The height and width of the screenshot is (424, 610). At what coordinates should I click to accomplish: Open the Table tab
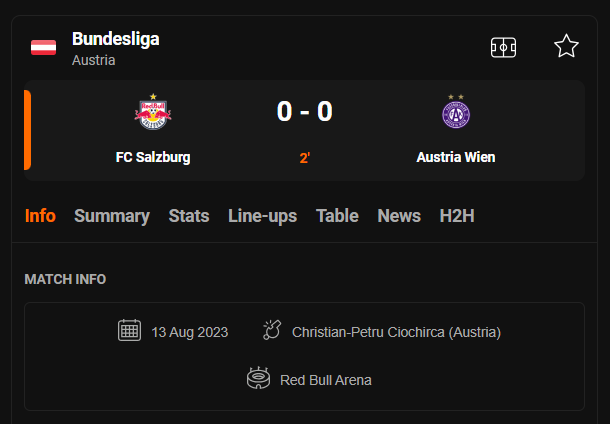coord(337,216)
